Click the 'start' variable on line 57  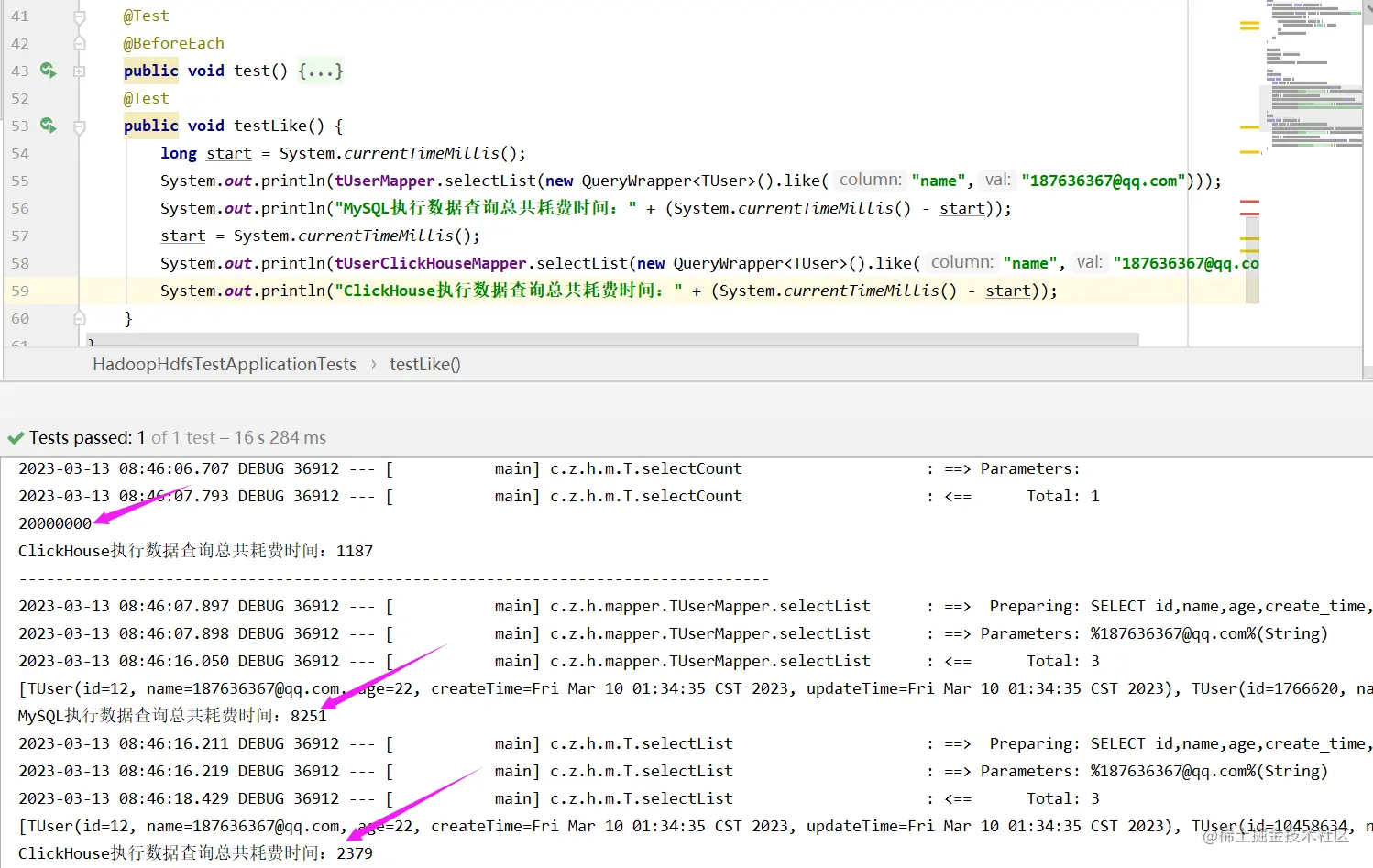(183, 236)
